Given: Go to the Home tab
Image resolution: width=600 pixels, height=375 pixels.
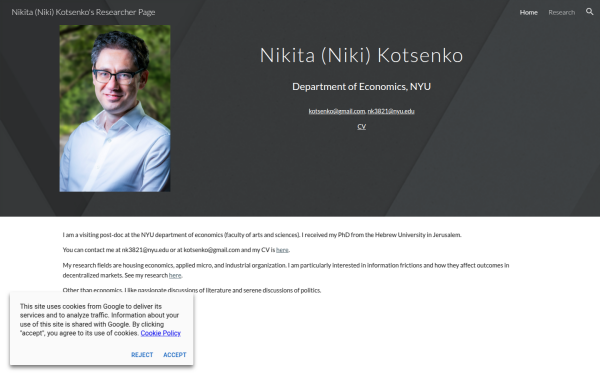Looking at the screenshot, I should [x=528, y=12].
